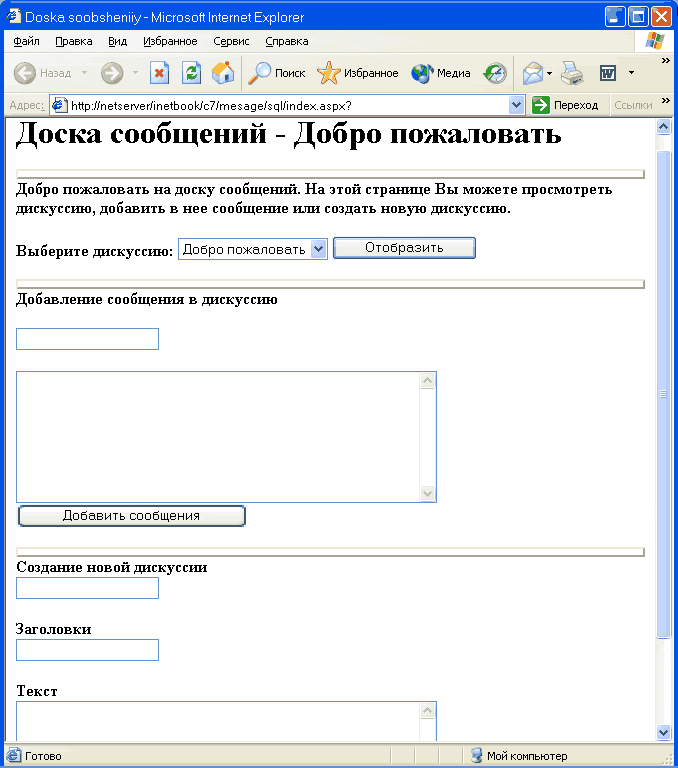Click the message author field under Добавление сообщения
The image size is (678, 768).
coord(87,339)
